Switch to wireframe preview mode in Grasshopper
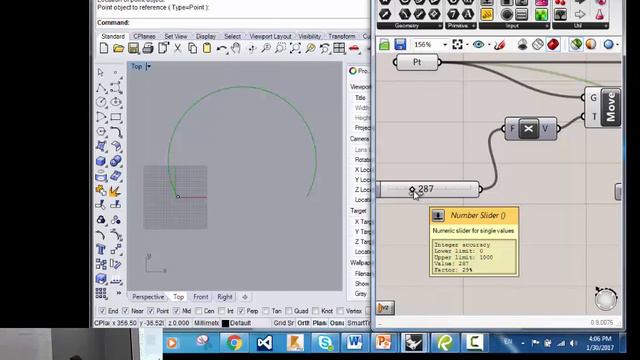 point(538,44)
